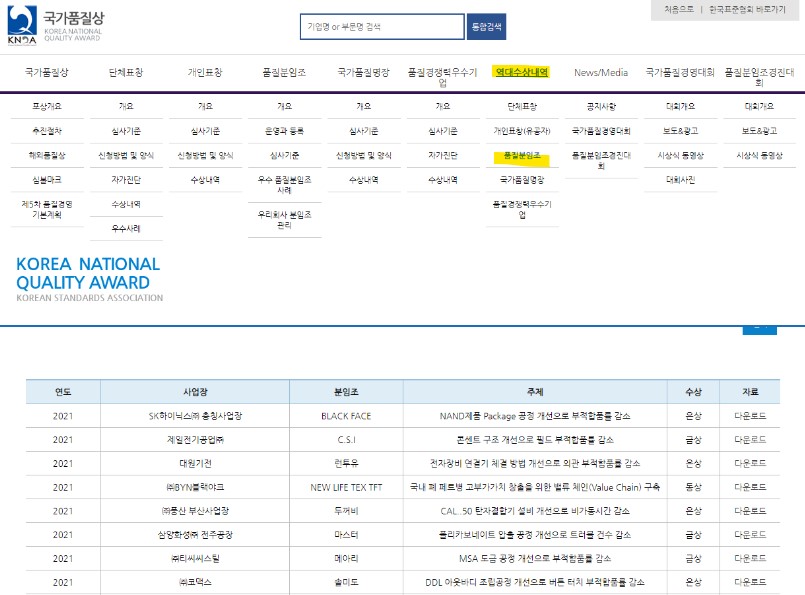The height and width of the screenshot is (595, 805).
Task: Open the 품질분임조 main menu
Action: coord(284,72)
